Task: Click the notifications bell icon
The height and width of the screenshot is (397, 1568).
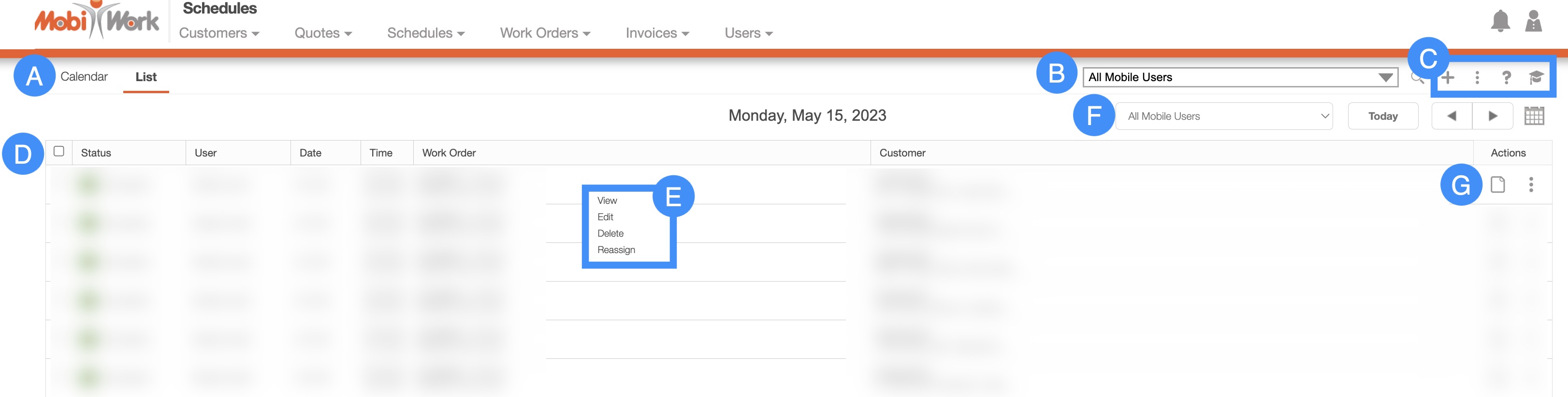Action: coord(1500,21)
